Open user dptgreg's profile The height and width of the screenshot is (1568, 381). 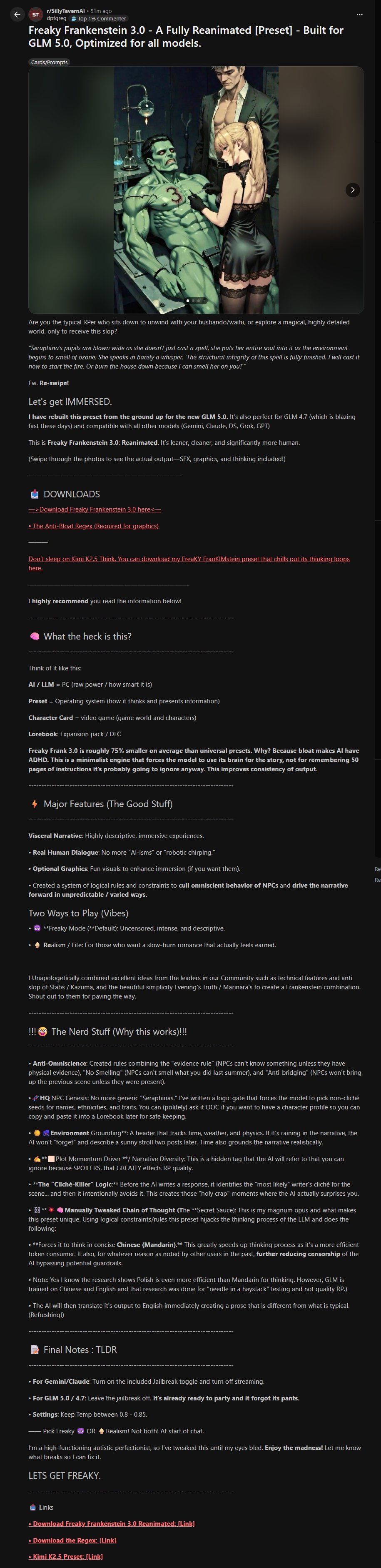coord(57,19)
